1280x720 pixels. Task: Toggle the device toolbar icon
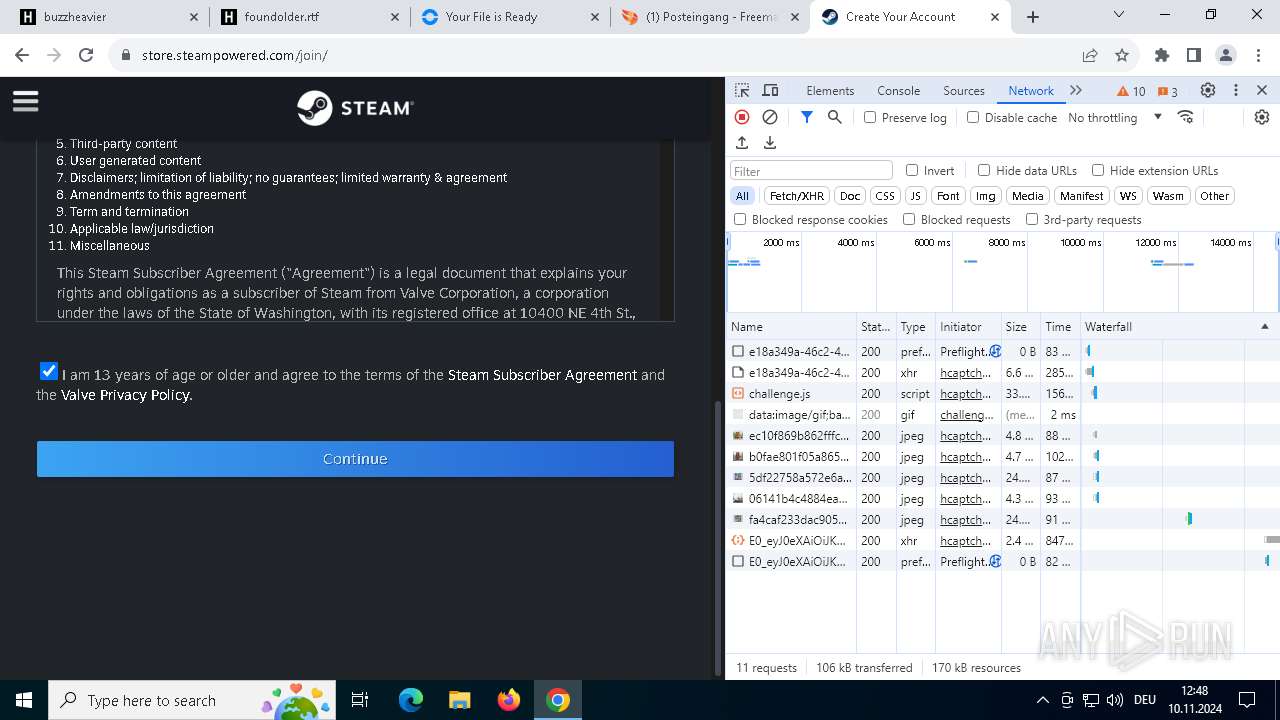pyautogui.click(x=770, y=90)
